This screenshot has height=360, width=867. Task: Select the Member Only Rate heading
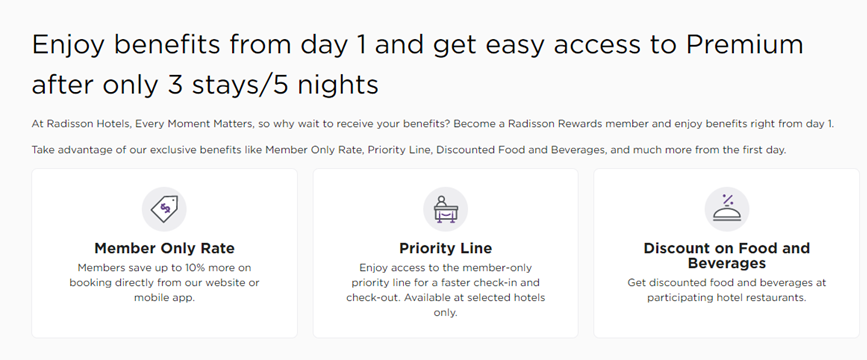(164, 248)
